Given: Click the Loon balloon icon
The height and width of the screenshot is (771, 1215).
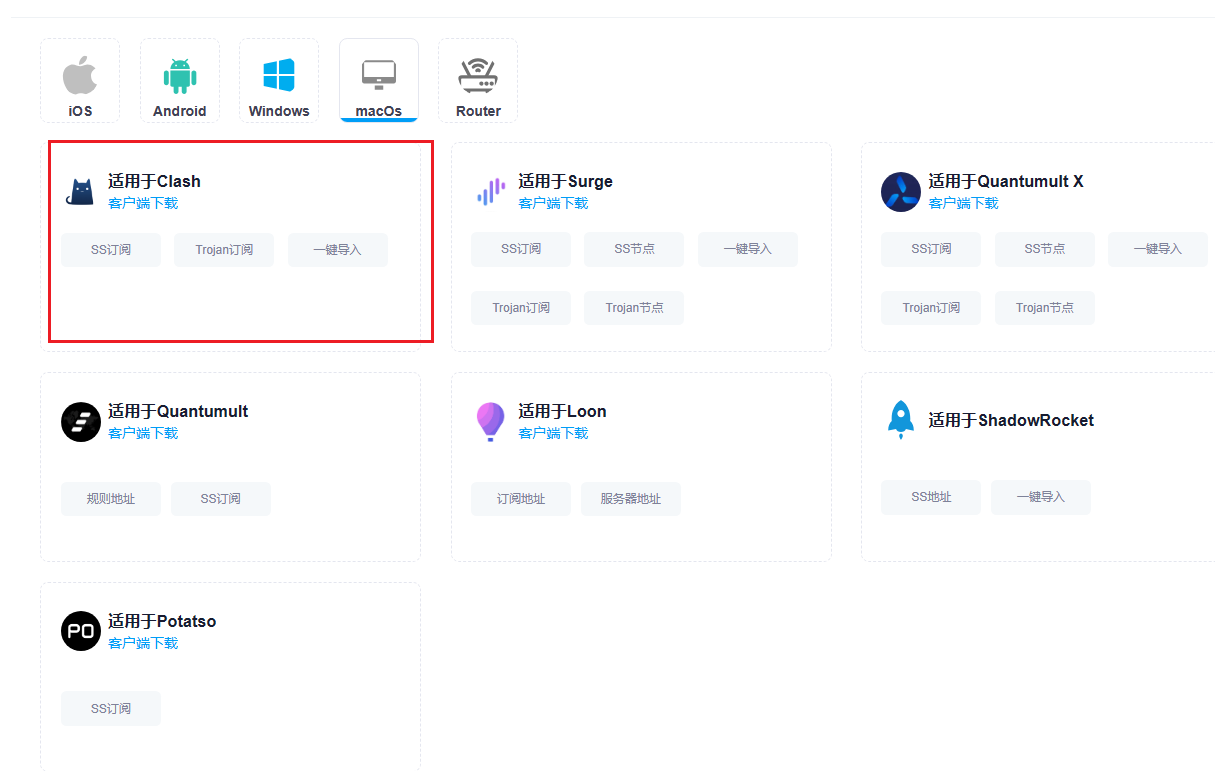Looking at the screenshot, I should pyautogui.click(x=490, y=422).
